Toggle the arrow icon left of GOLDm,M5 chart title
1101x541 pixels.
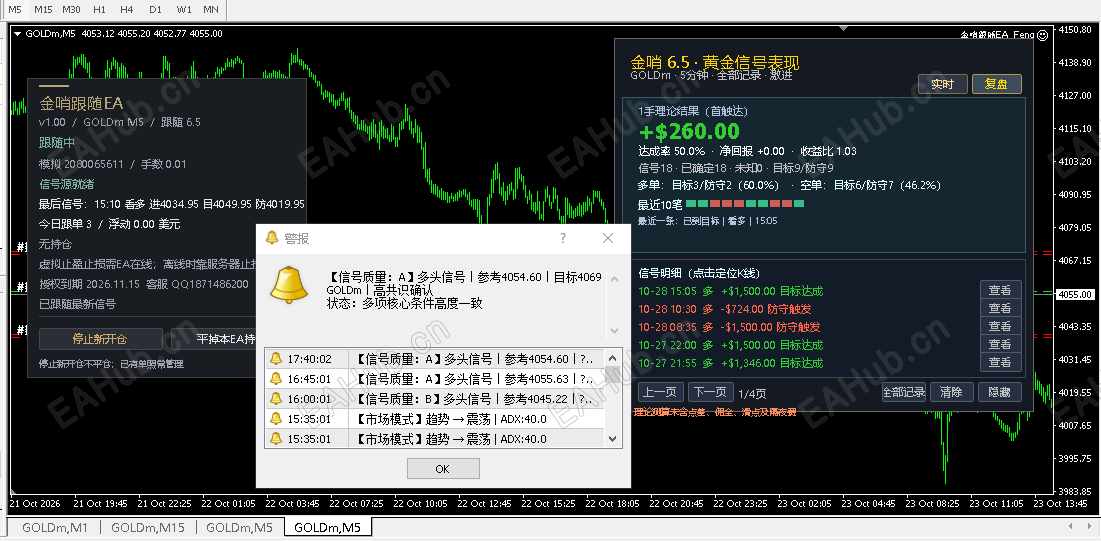click(x=17, y=33)
